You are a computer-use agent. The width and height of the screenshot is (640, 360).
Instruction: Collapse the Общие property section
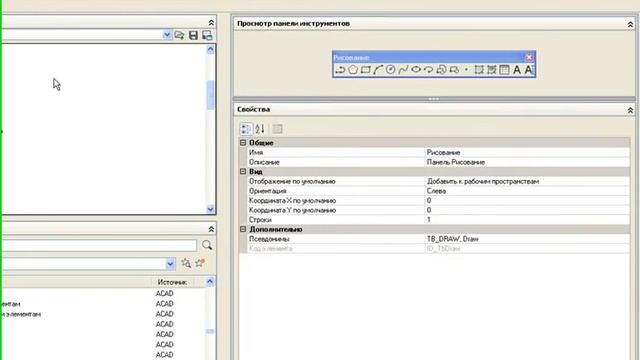pyautogui.click(x=243, y=143)
